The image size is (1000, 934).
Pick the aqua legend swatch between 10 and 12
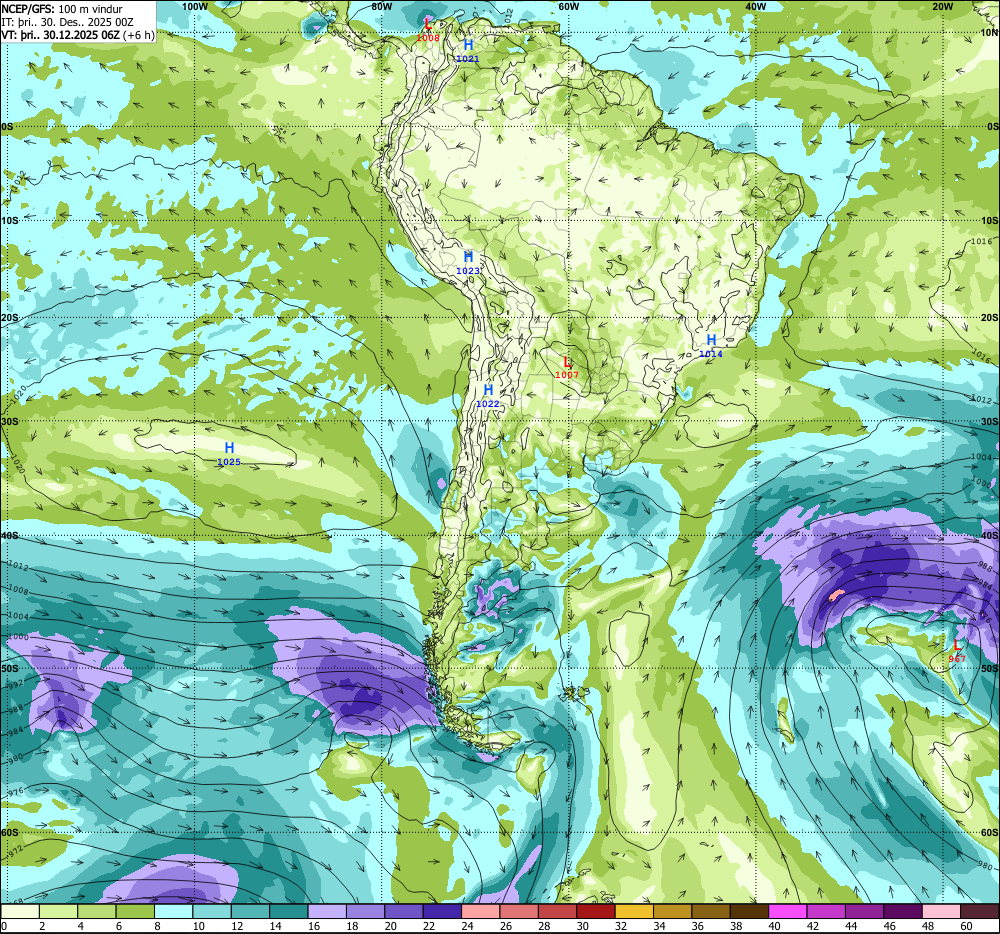coord(212,911)
